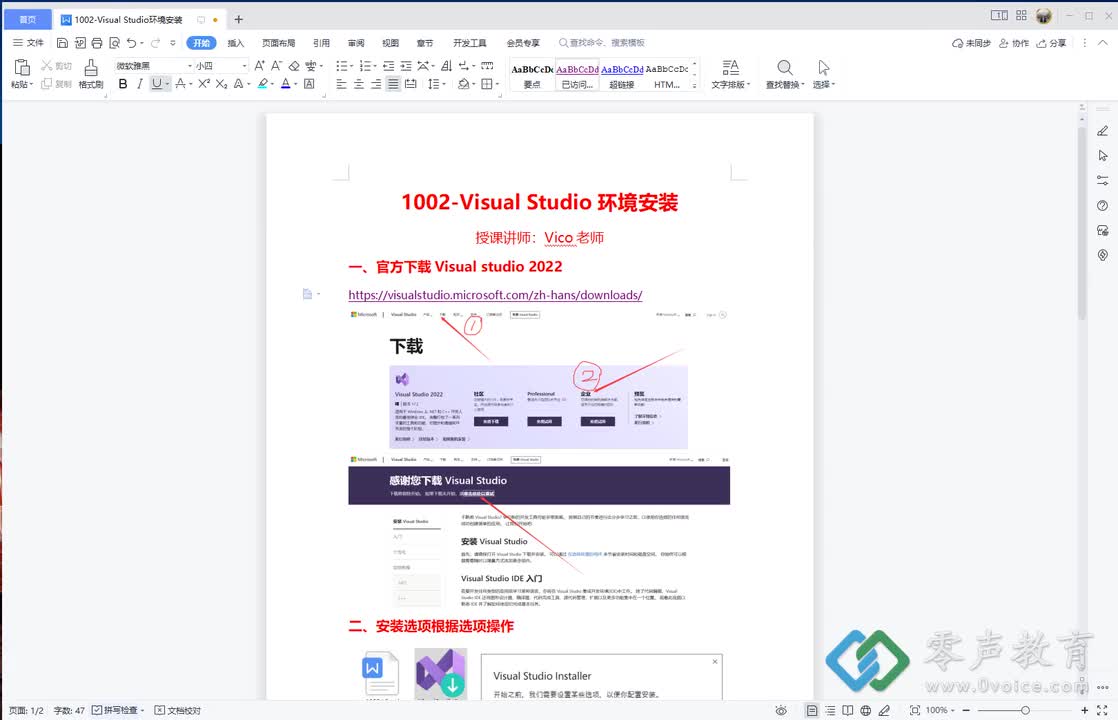The height and width of the screenshot is (720, 1118).
Task: Toggle the Spell Check (拼写检查) checkbox
Action: [97, 710]
